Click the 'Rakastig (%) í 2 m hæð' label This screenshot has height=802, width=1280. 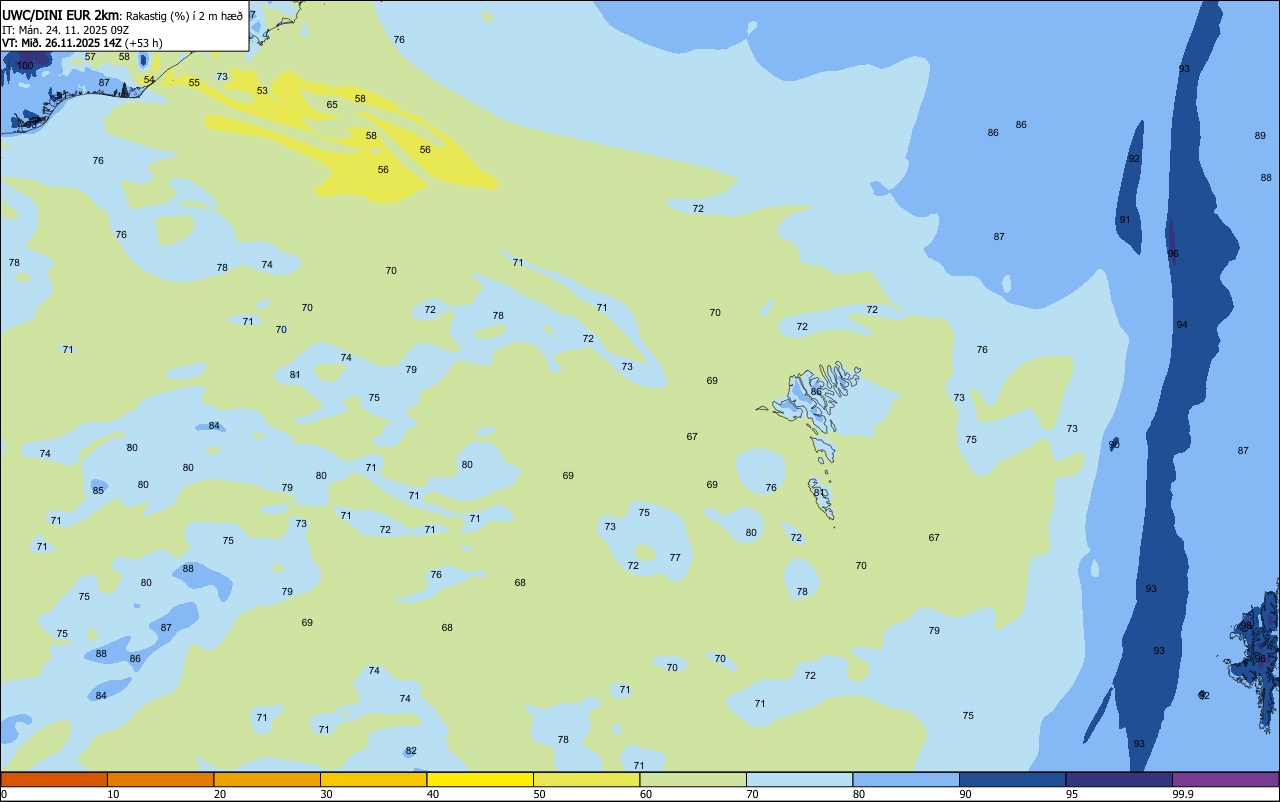(x=183, y=16)
